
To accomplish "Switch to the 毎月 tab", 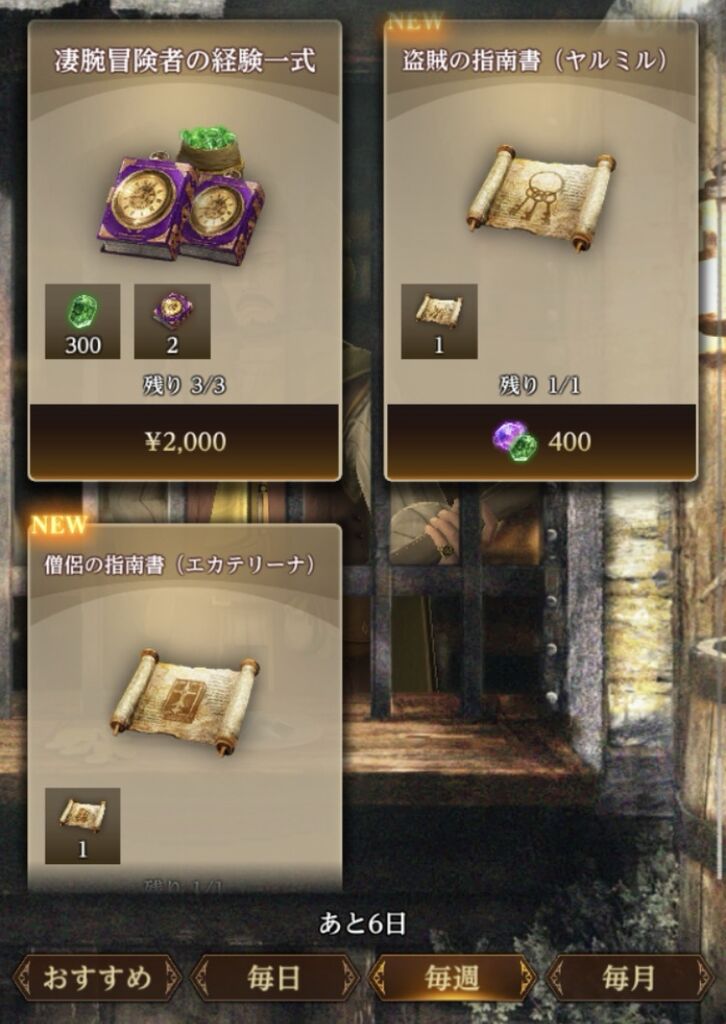I will pos(629,978).
